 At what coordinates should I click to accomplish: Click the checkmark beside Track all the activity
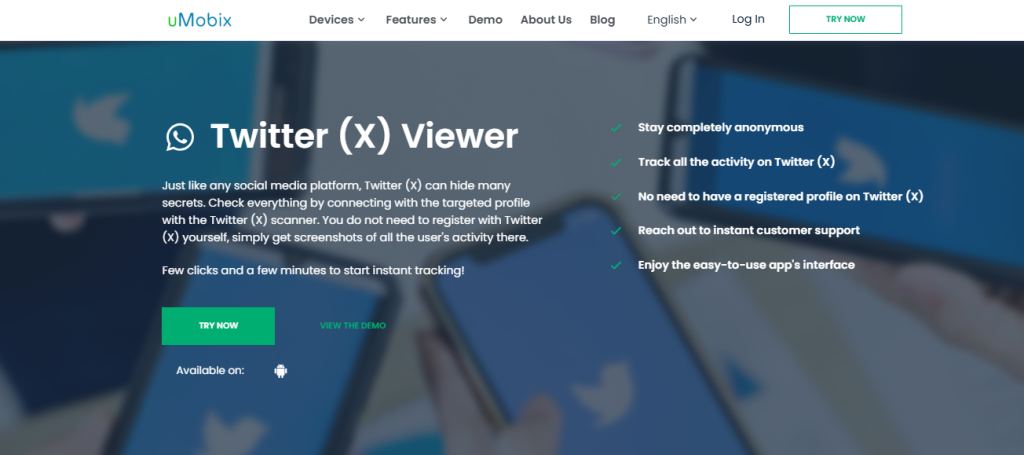(x=616, y=162)
